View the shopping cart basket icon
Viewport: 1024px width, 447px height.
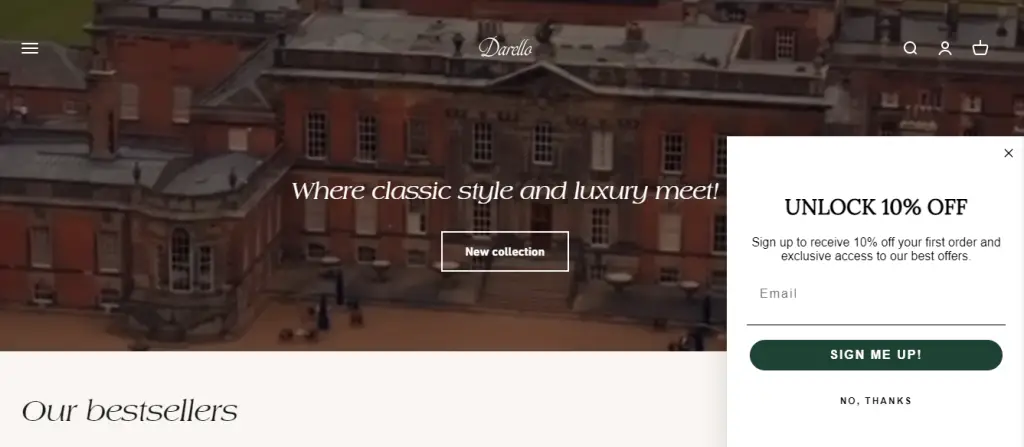click(980, 48)
